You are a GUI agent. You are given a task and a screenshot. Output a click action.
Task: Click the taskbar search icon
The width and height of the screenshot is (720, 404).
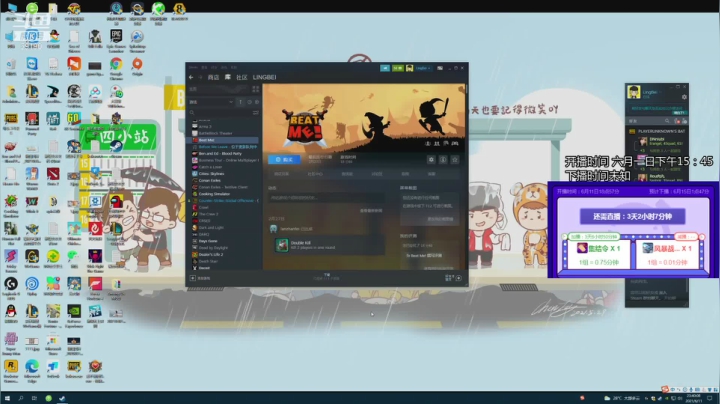click(x=21, y=398)
